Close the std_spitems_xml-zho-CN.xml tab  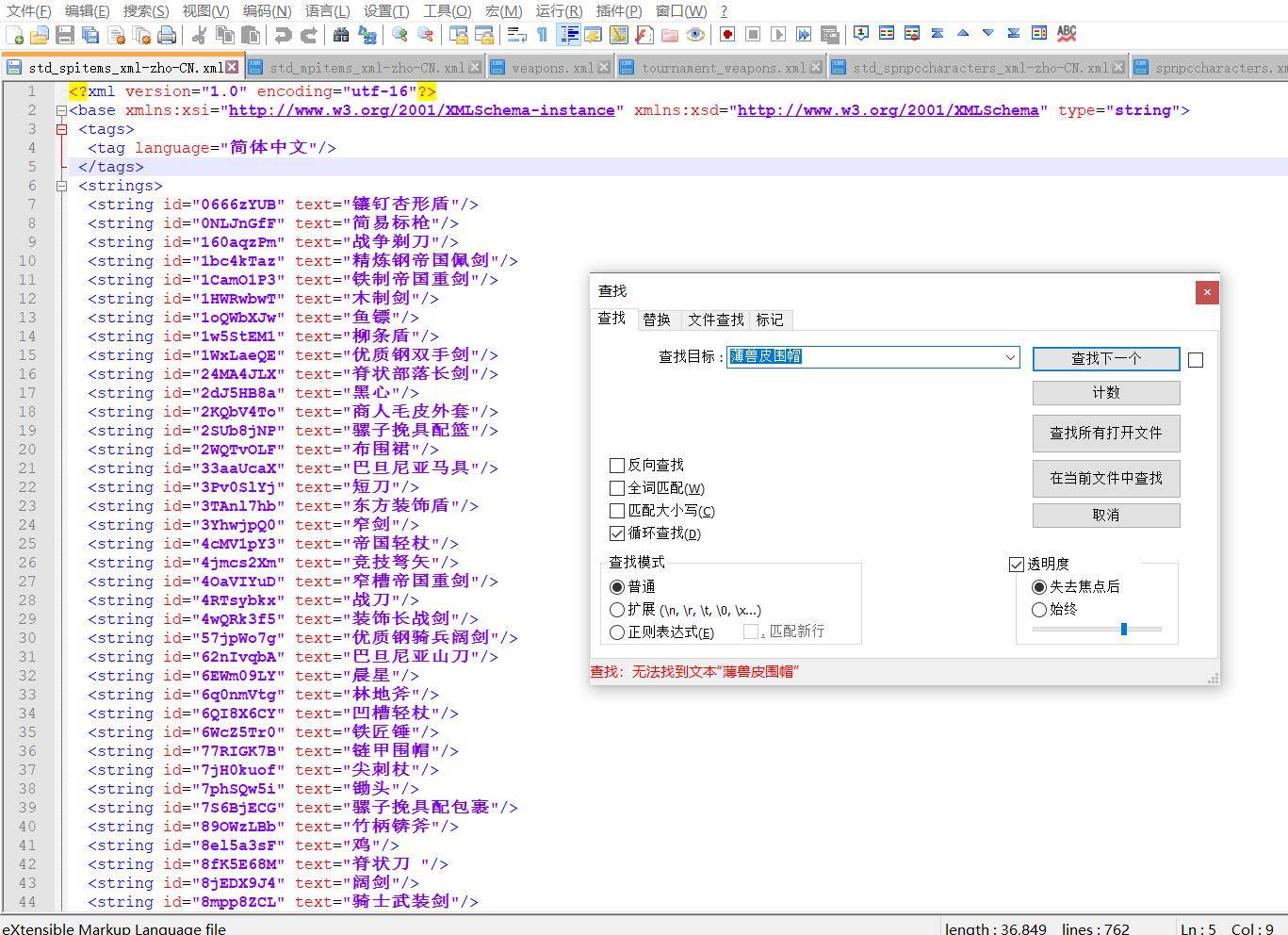click(x=232, y=68)
